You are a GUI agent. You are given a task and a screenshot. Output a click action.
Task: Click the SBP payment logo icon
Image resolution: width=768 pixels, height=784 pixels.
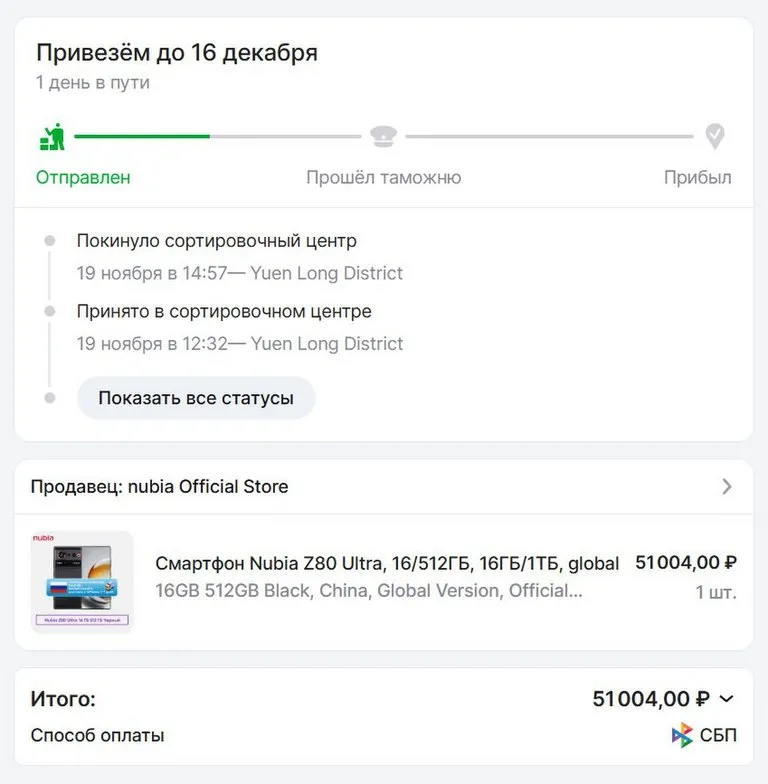(682, 735)
